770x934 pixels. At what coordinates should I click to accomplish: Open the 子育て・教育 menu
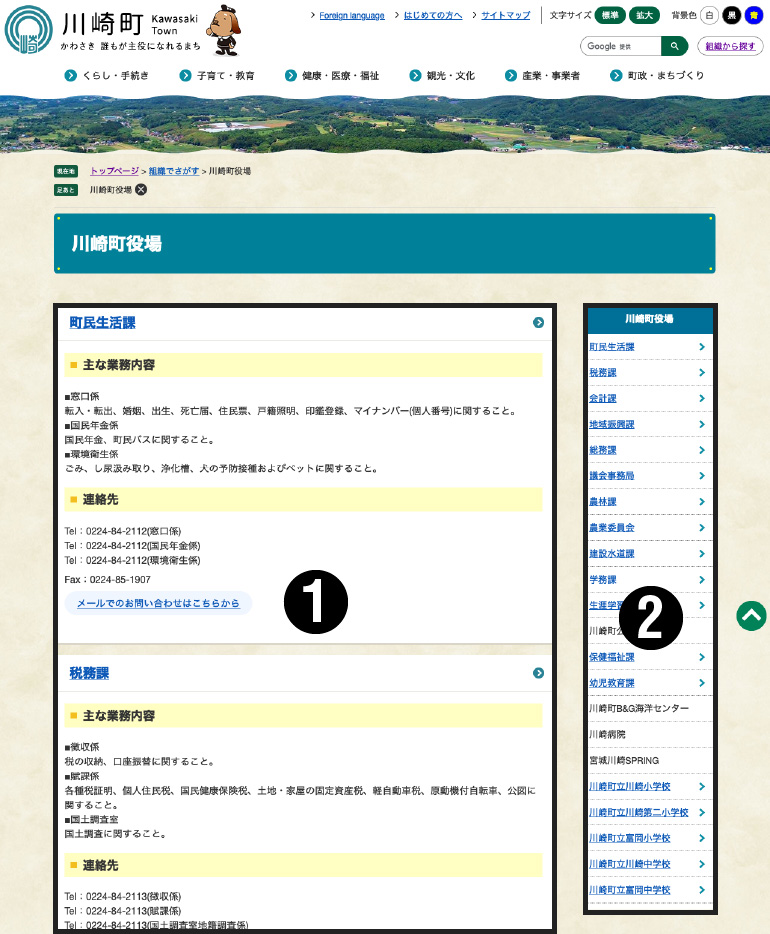217,76
